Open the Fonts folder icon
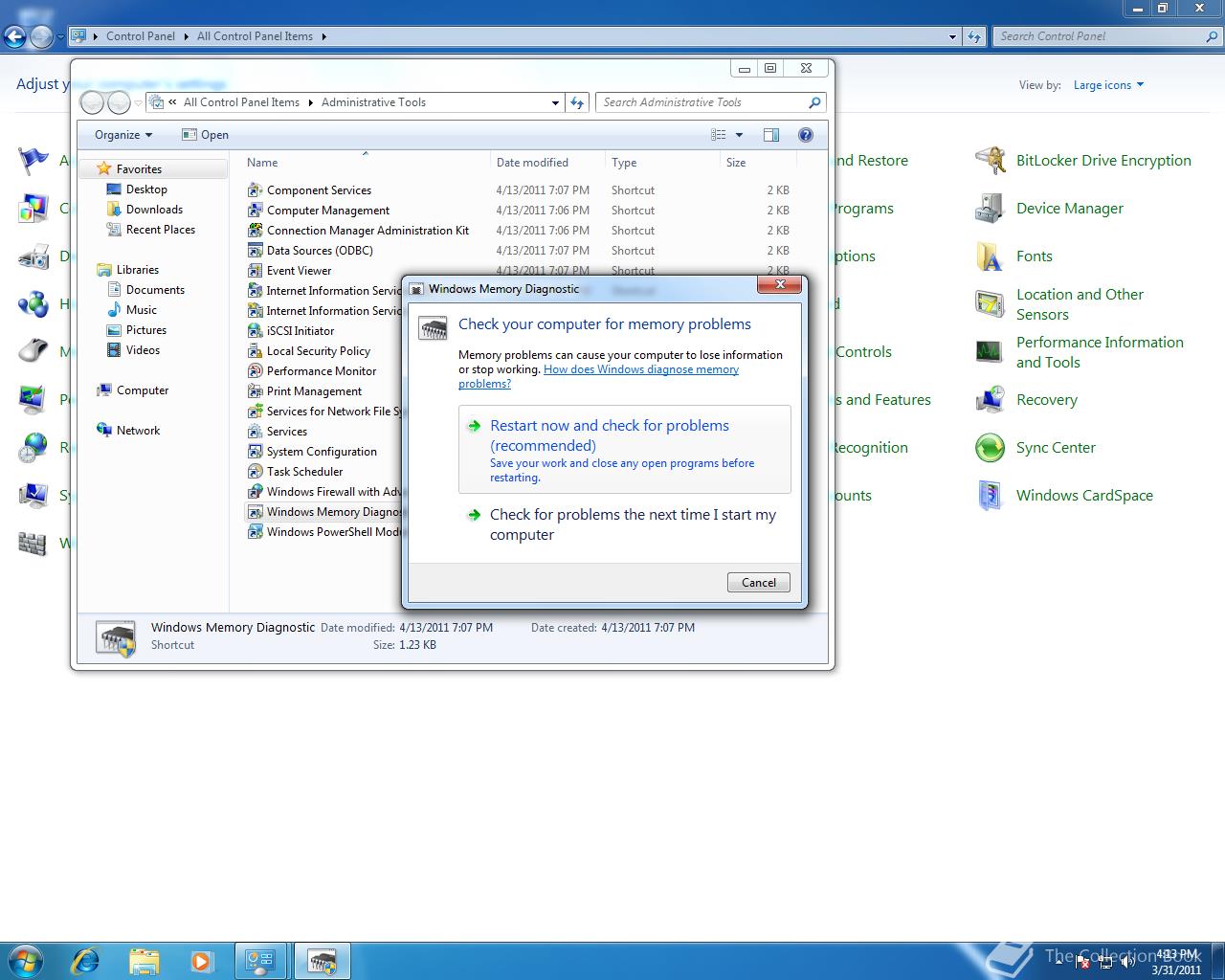Viewport: 1225px width, 980px height. (990, 256)
